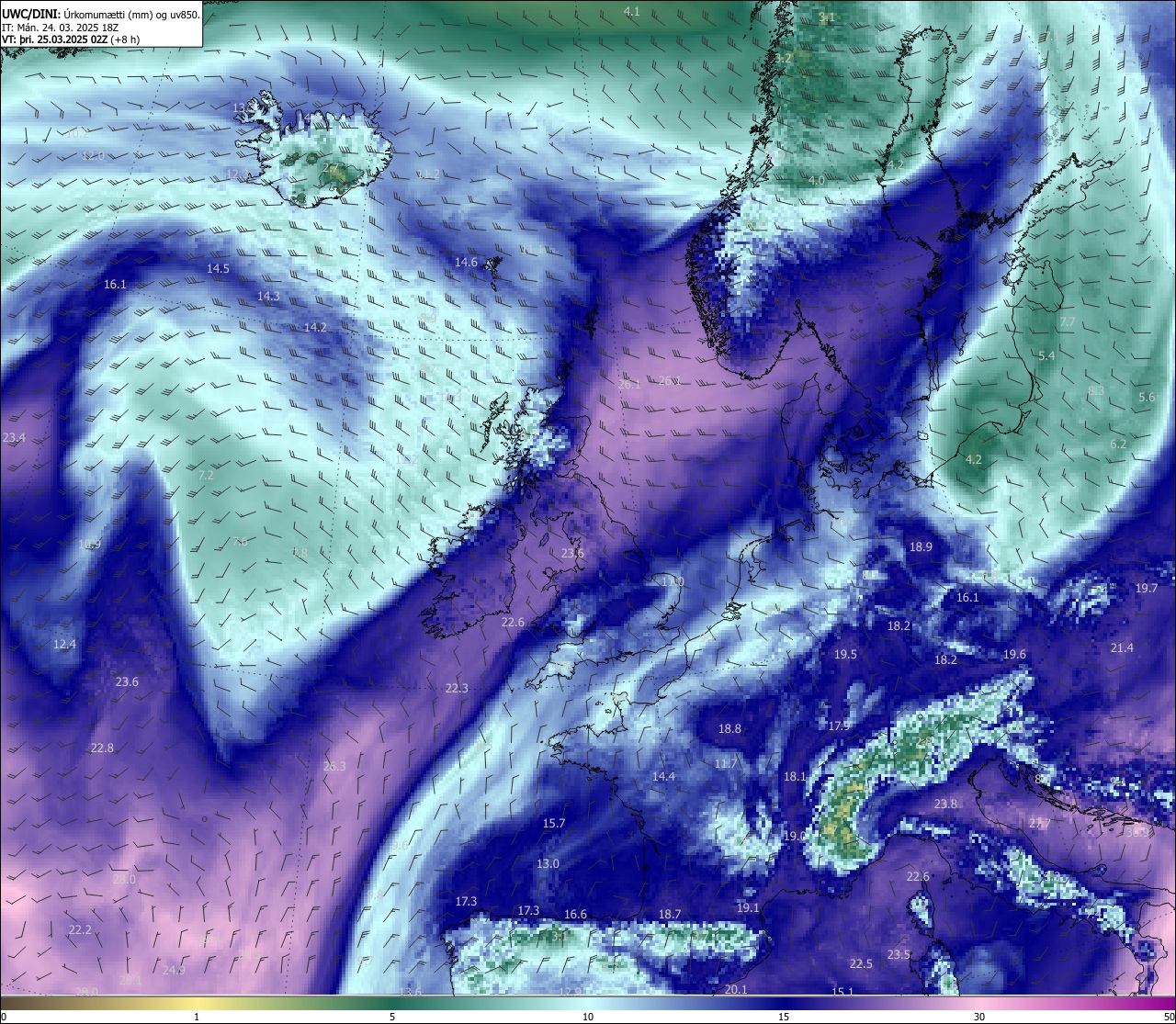This screenshot has width=1176, height=1024.
Task: Click the 3.1 value over northern Norway
Action: coord(827,17)
